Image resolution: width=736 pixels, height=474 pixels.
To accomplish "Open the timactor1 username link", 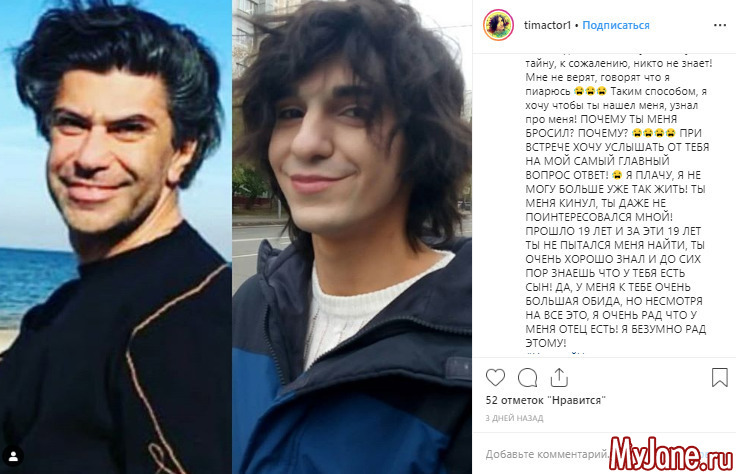I will click(547, 25).
